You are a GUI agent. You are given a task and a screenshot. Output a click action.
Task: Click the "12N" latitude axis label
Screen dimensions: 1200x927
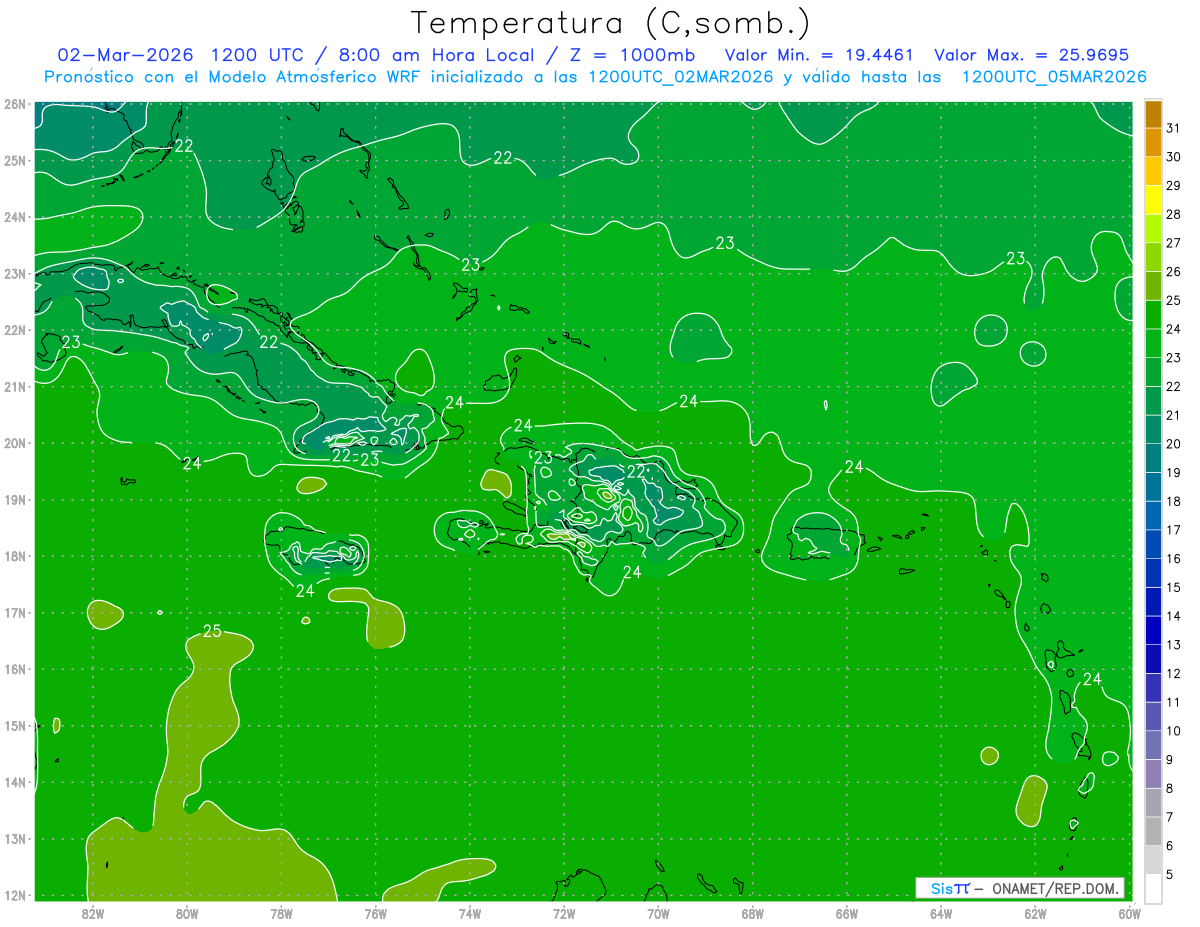[15, 895]
